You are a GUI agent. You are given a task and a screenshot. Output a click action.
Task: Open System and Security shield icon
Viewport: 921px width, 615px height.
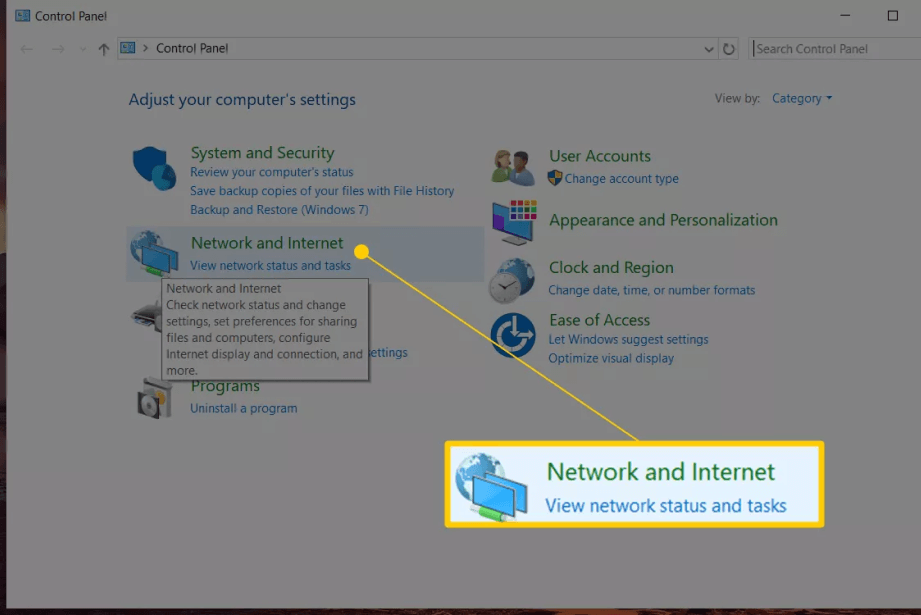[154, 169]
